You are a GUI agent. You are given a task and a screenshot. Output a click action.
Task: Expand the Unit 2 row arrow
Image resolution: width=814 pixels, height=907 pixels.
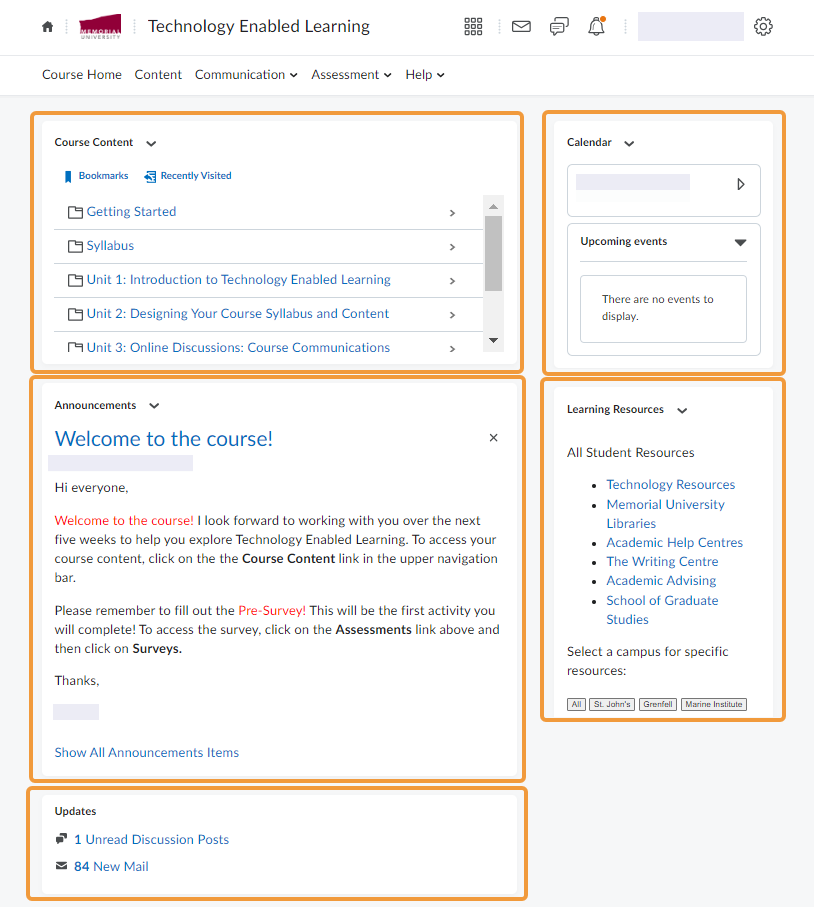[452, 315]
